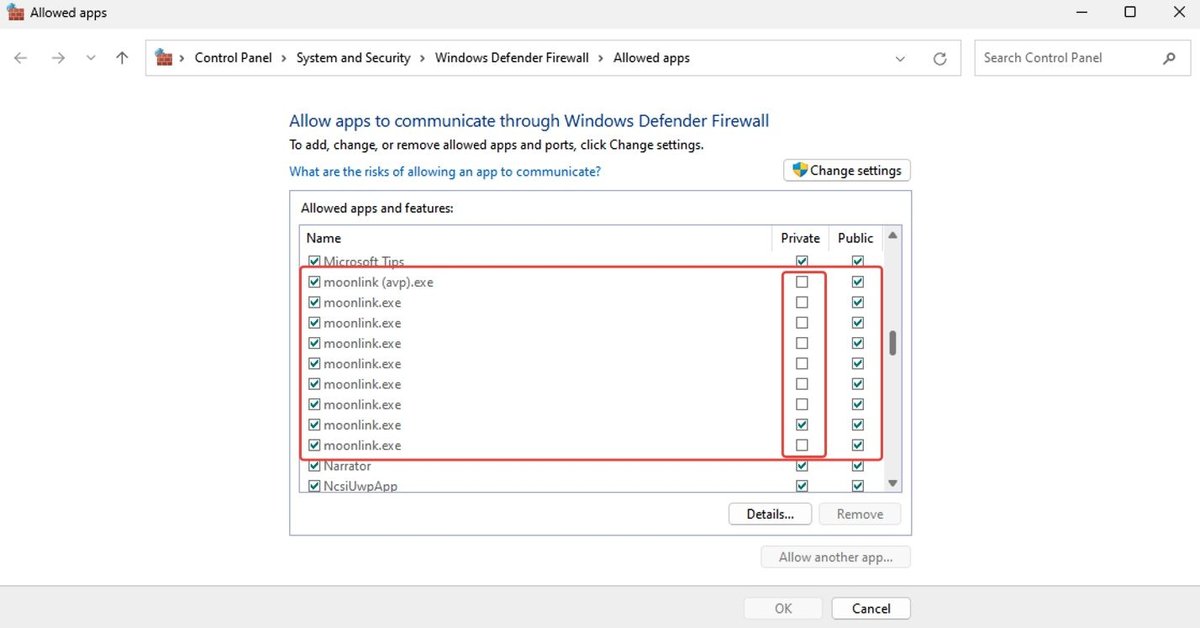Sort by the Name column header
This screenshot has width=1200, height=628.
(536, 238)
